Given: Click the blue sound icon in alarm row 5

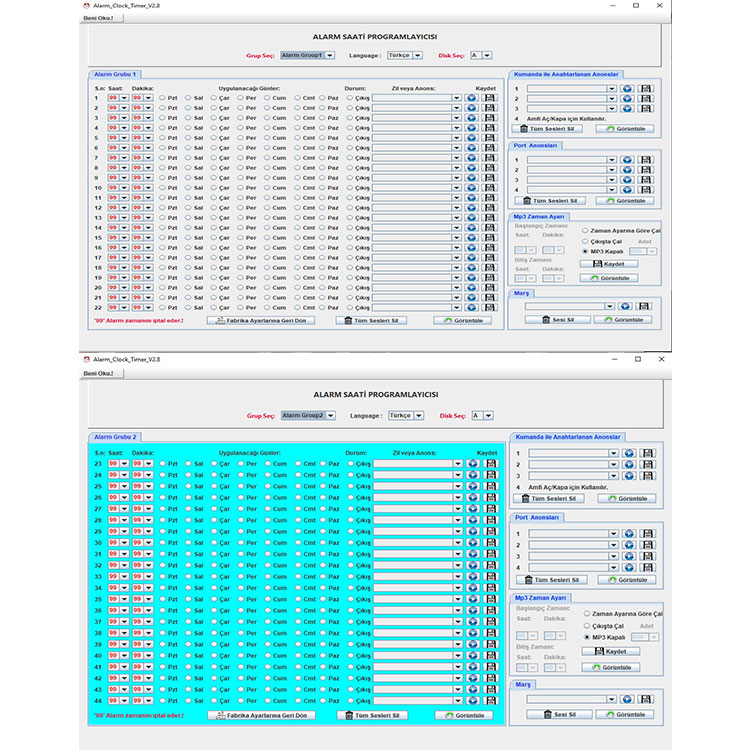Looking at the screenshot, I should point(471,138).
